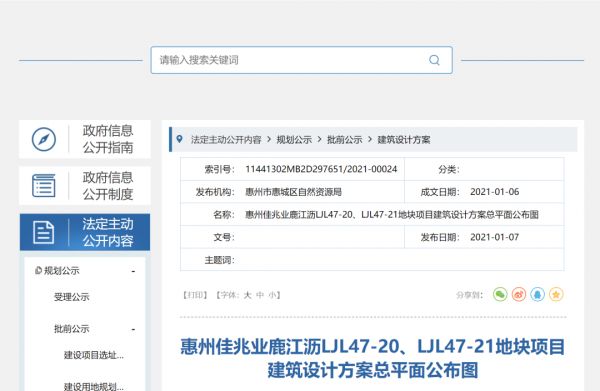Set font size to 大

tap(248, 295)
